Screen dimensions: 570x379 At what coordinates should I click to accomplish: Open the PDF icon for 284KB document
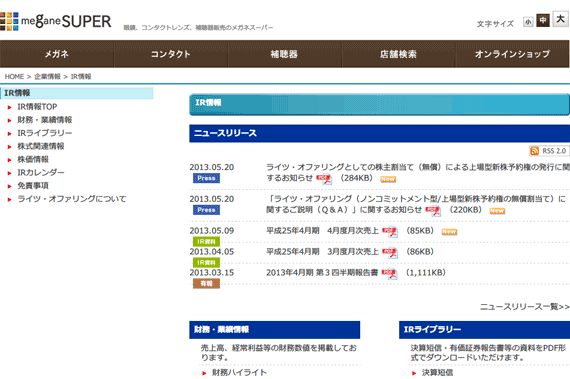[324, 178]
